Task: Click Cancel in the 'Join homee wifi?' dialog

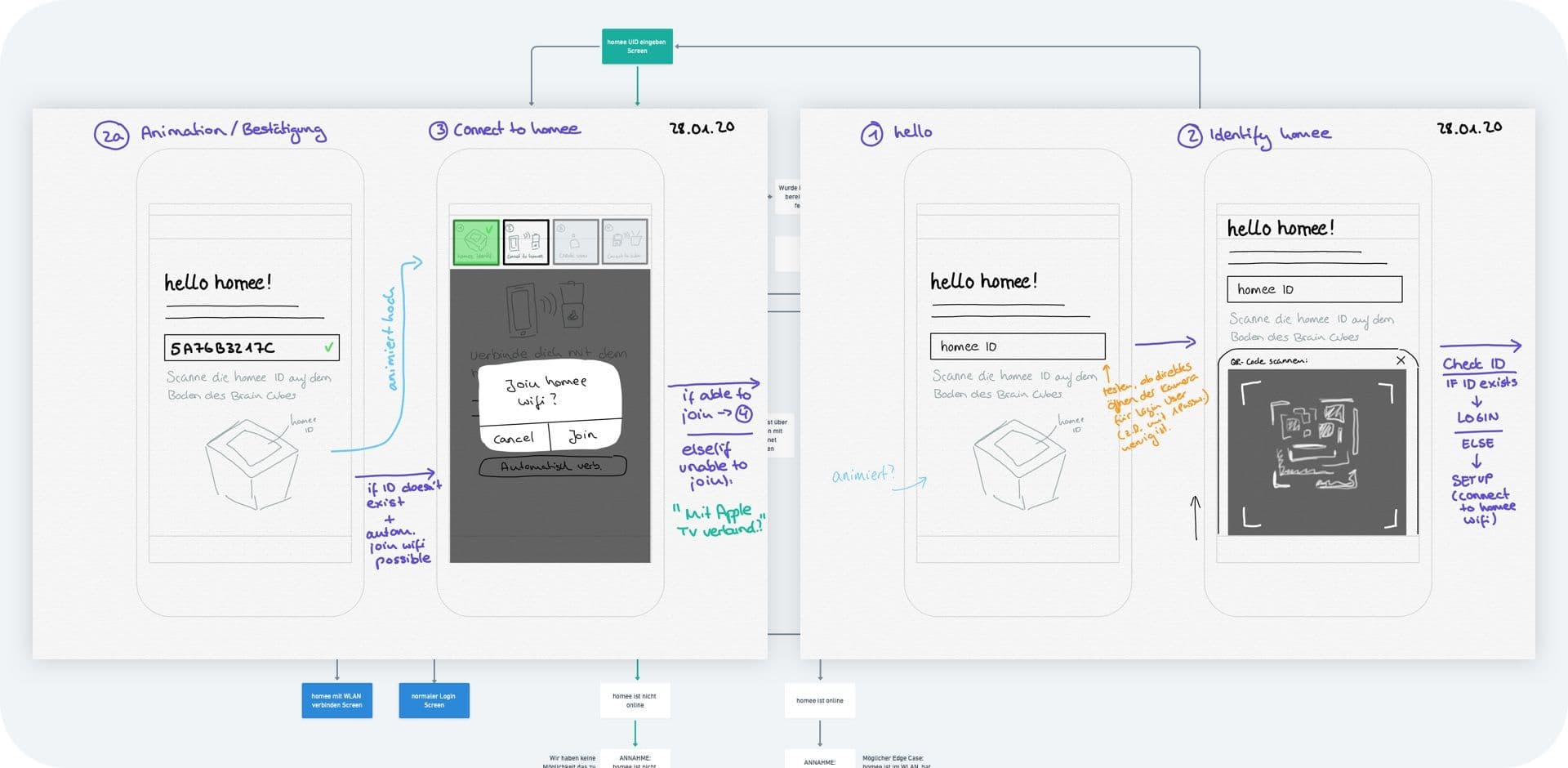Action: [513, 437]
